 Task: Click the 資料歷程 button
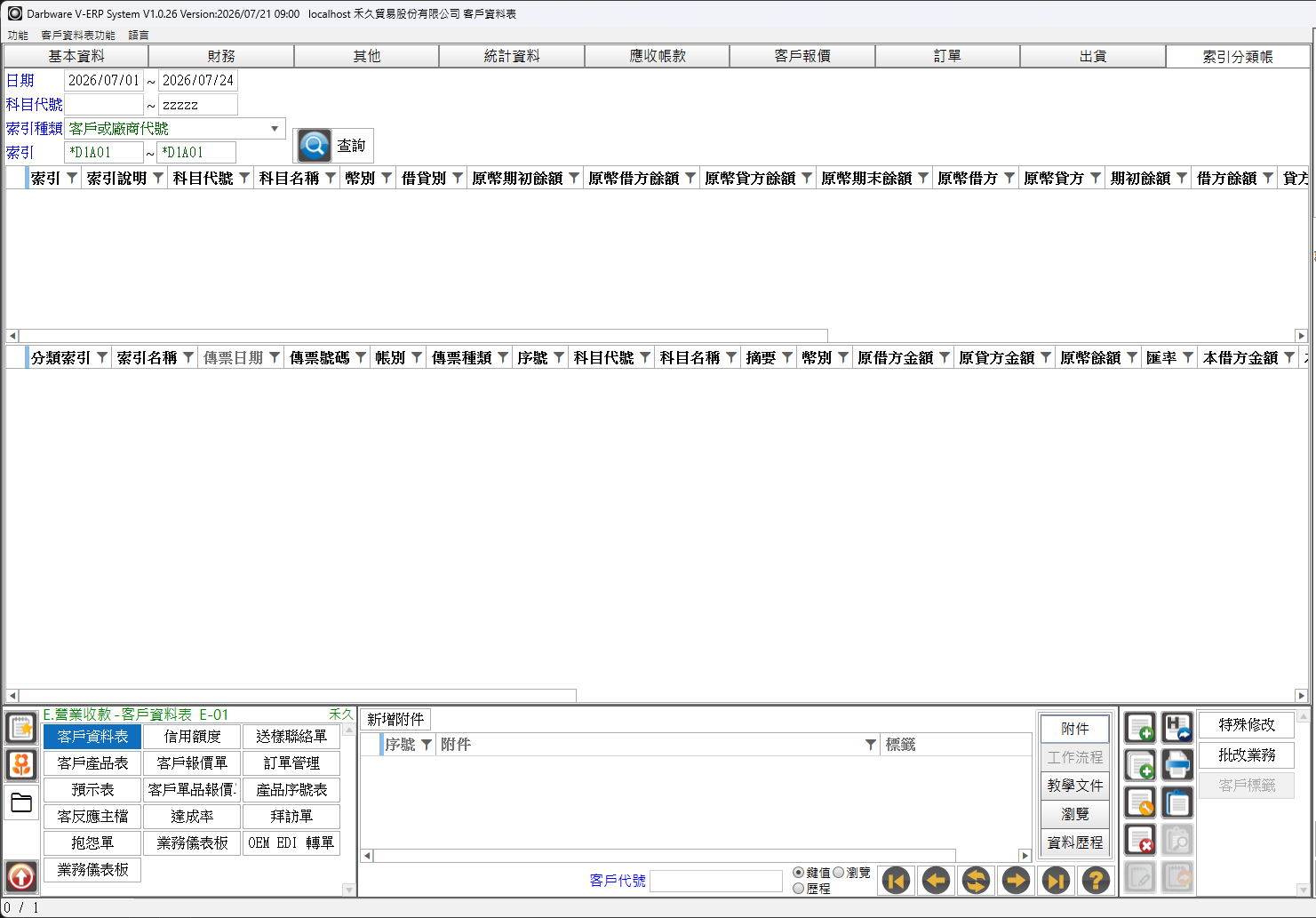1075,842
